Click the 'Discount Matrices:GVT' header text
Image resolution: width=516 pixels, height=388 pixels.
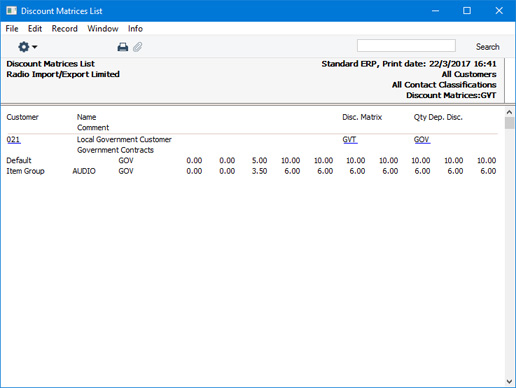tap(451, 95)
